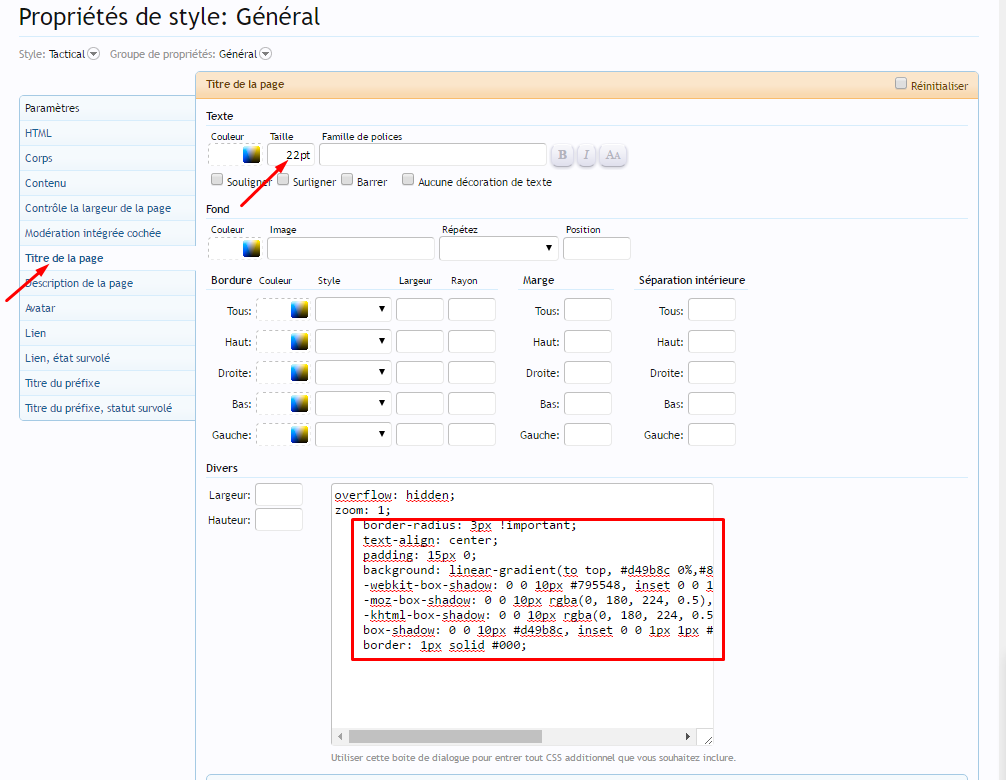Click the small caps (AA) icon
The width and height of the screenshot is (1006, 780).
coord(613,155)
